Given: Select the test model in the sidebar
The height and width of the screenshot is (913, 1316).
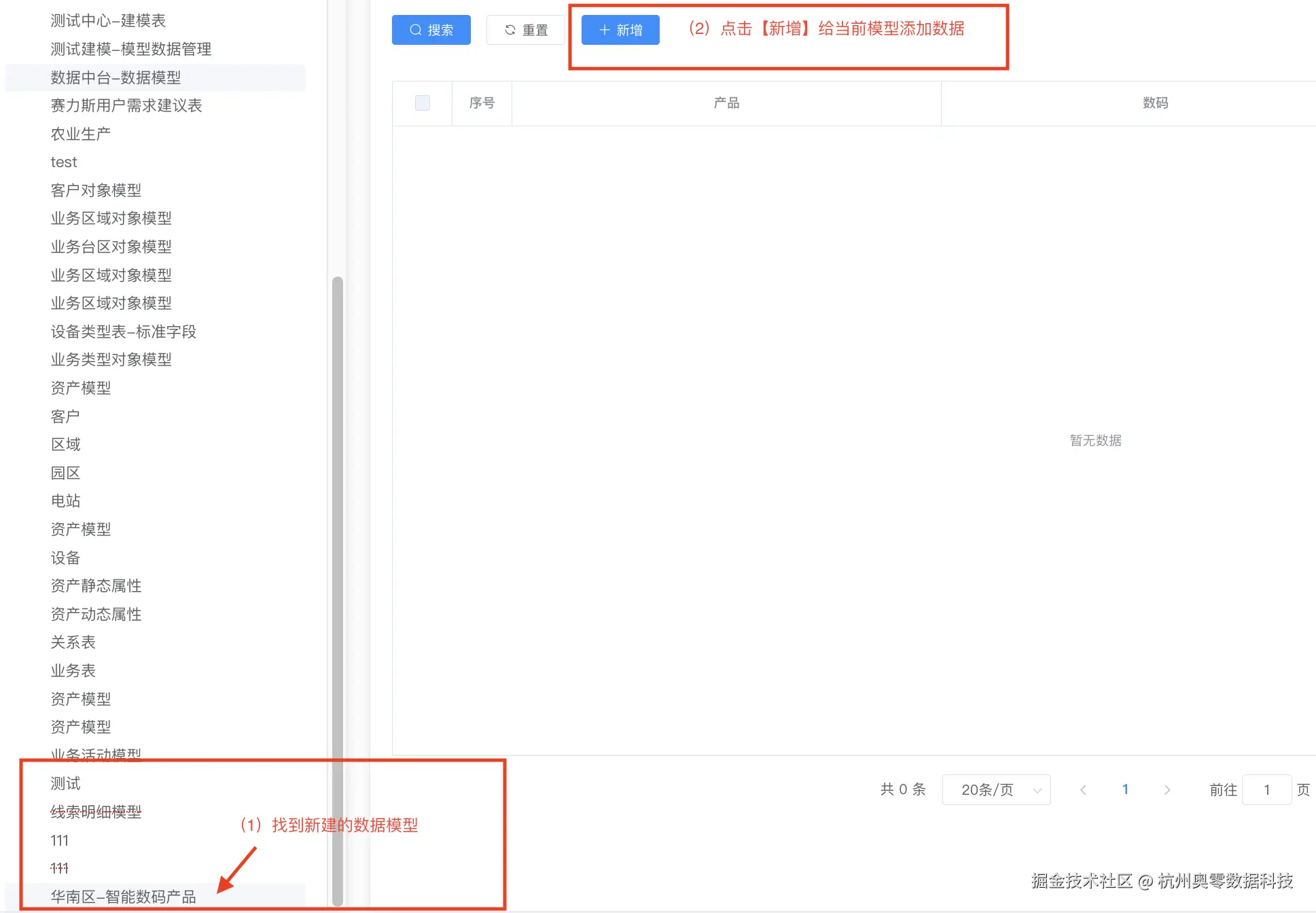Looking at the screenshot, I should [63, 162].
